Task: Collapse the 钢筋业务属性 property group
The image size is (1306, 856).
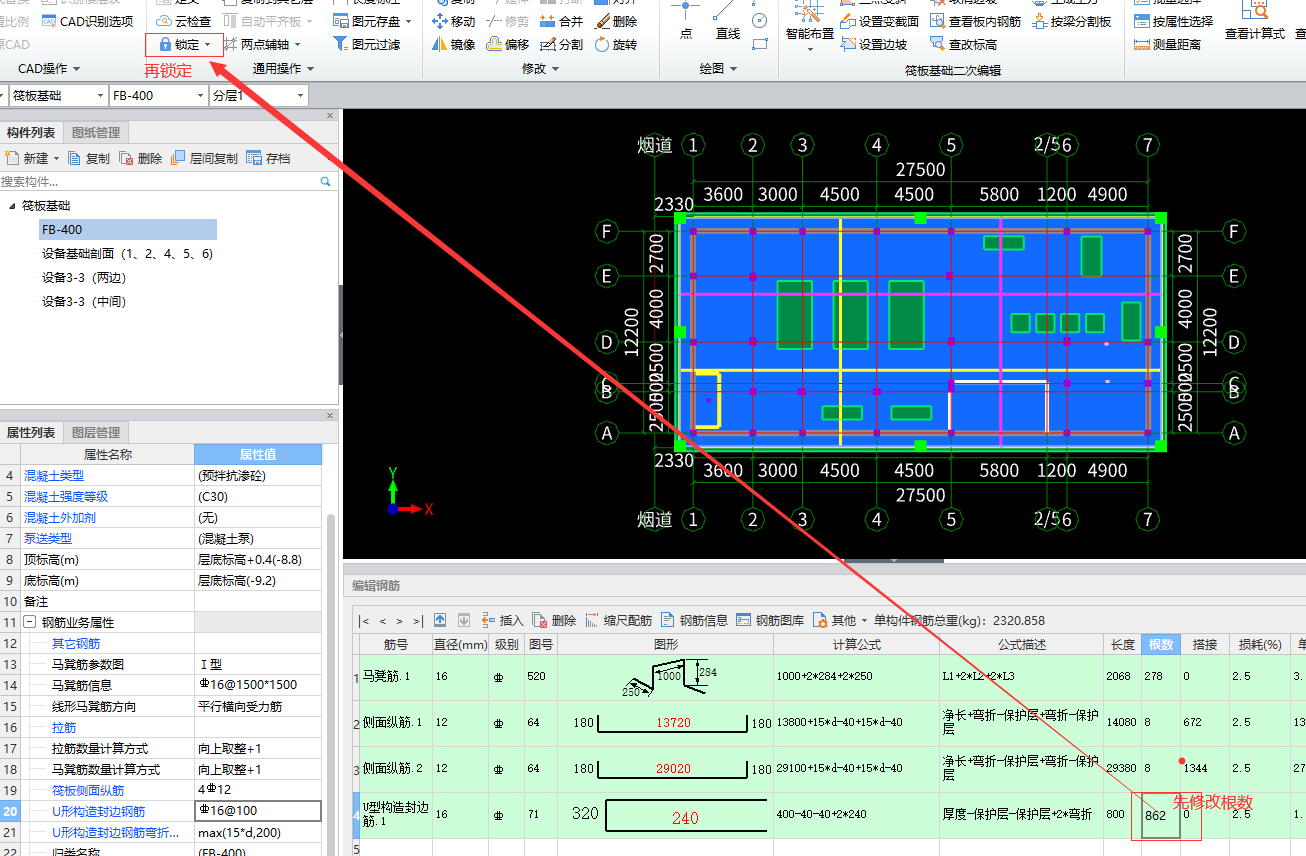Action: (29, 622)
